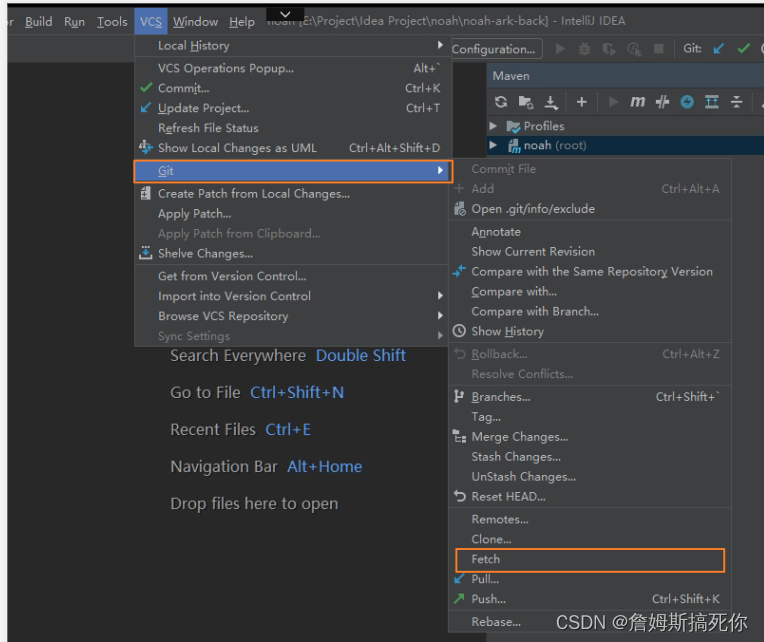This screenshot has width=764, height=642.
Task: Select Compare with... menu item
Action: pyautogui.click(x=590, y=292)
